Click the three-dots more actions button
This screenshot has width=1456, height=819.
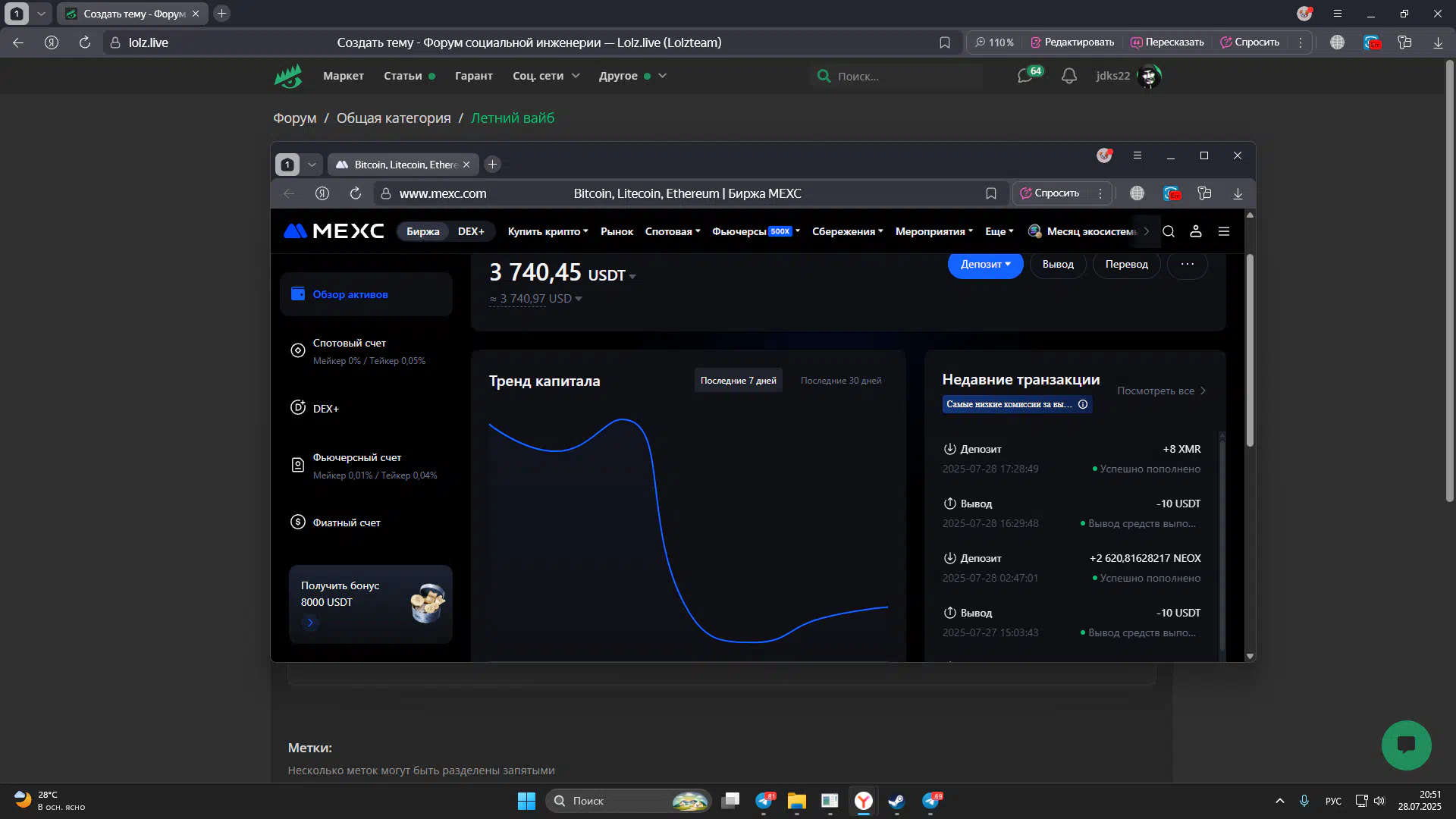pyautogui.click(x=1188, y=265)
